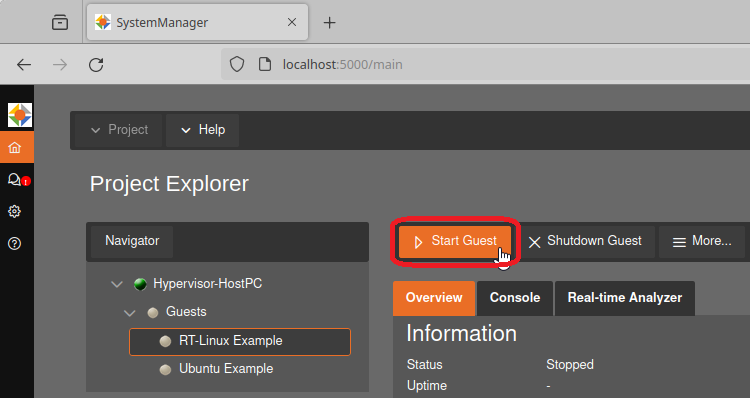Click the Stopped status value
This screenshot has width=750, height=398.
(570, 365)
